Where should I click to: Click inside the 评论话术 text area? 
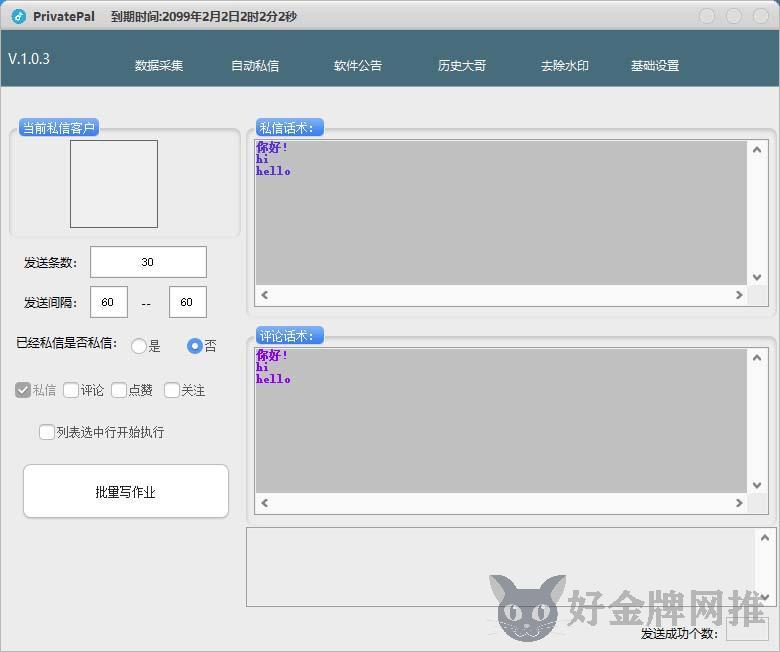tap(500, 421)
